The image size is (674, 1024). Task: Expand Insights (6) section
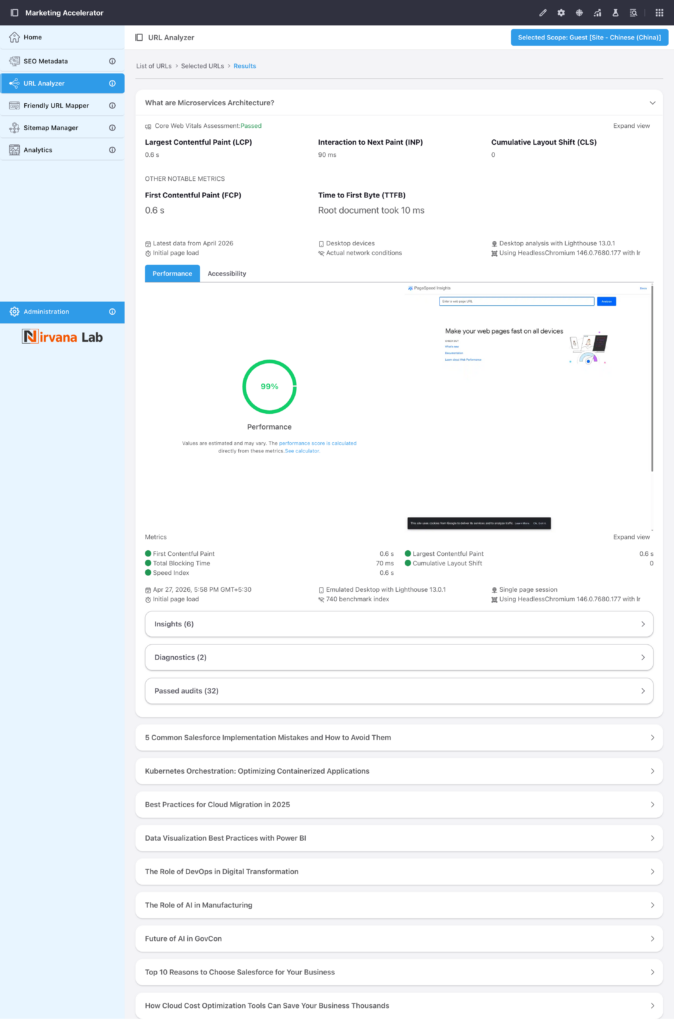(399, 624)
